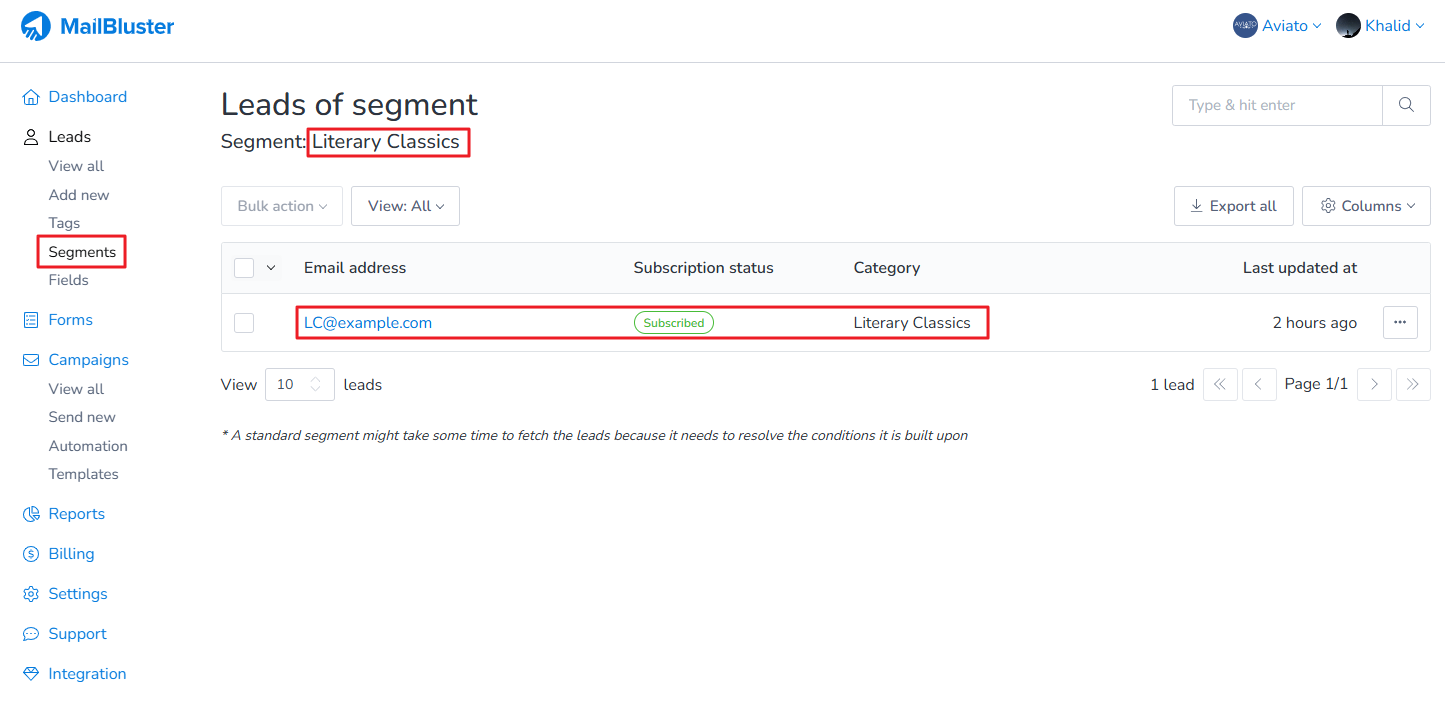Open the LC@example.com lead link
The width and height of the screenshot is (1445, 706).
[368, 323]
